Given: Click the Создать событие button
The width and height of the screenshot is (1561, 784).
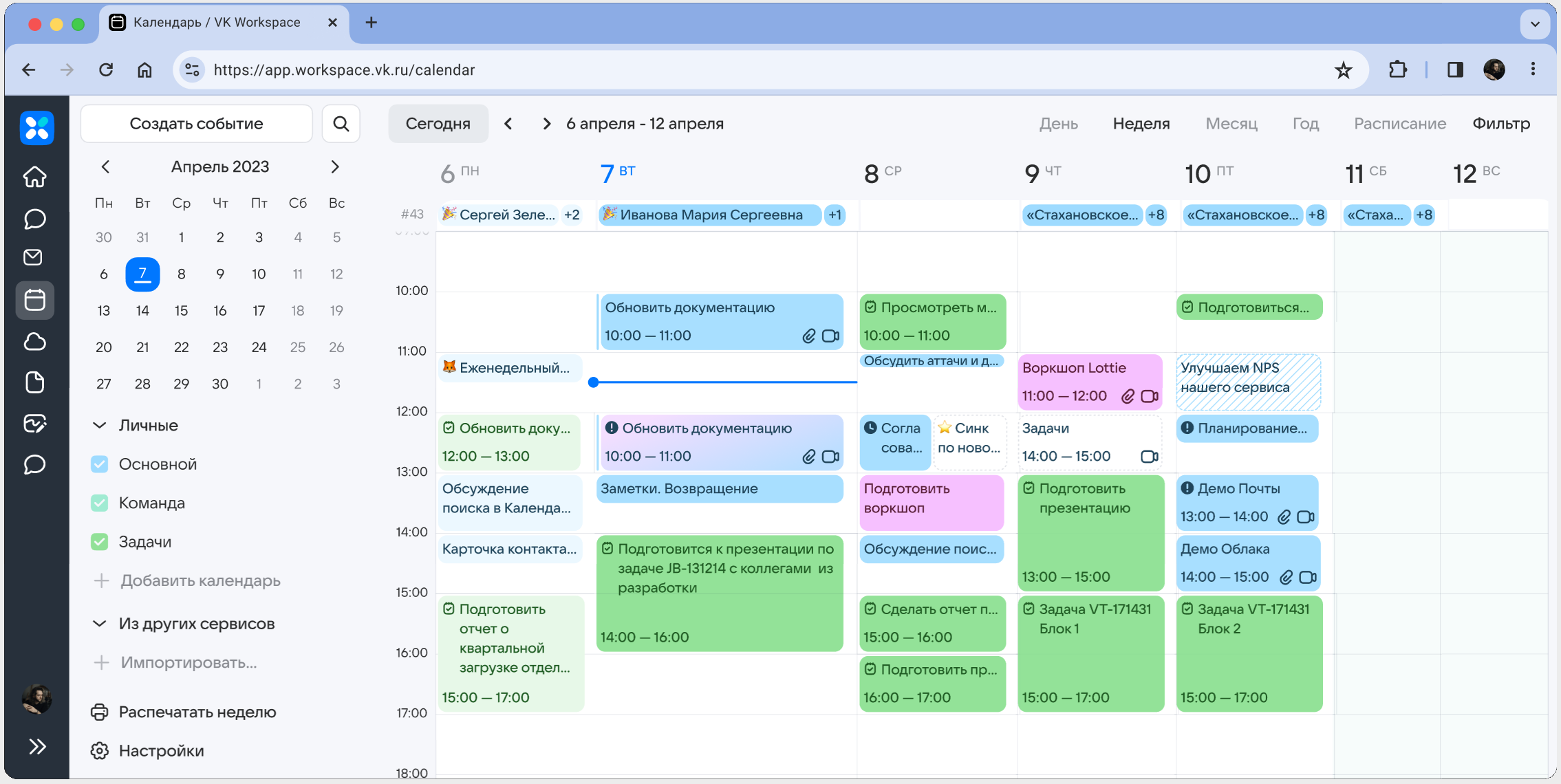Looking at the screenshot, I should [196, 124].
